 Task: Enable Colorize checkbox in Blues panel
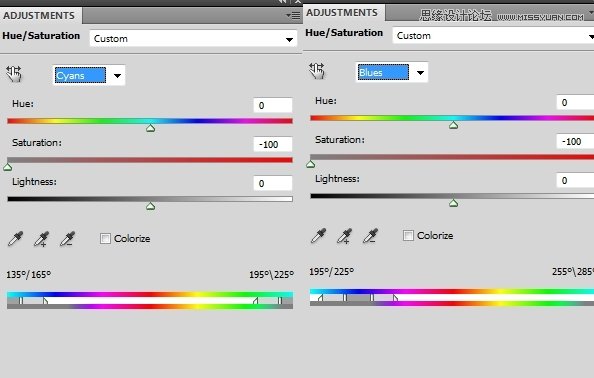(408, 236)
